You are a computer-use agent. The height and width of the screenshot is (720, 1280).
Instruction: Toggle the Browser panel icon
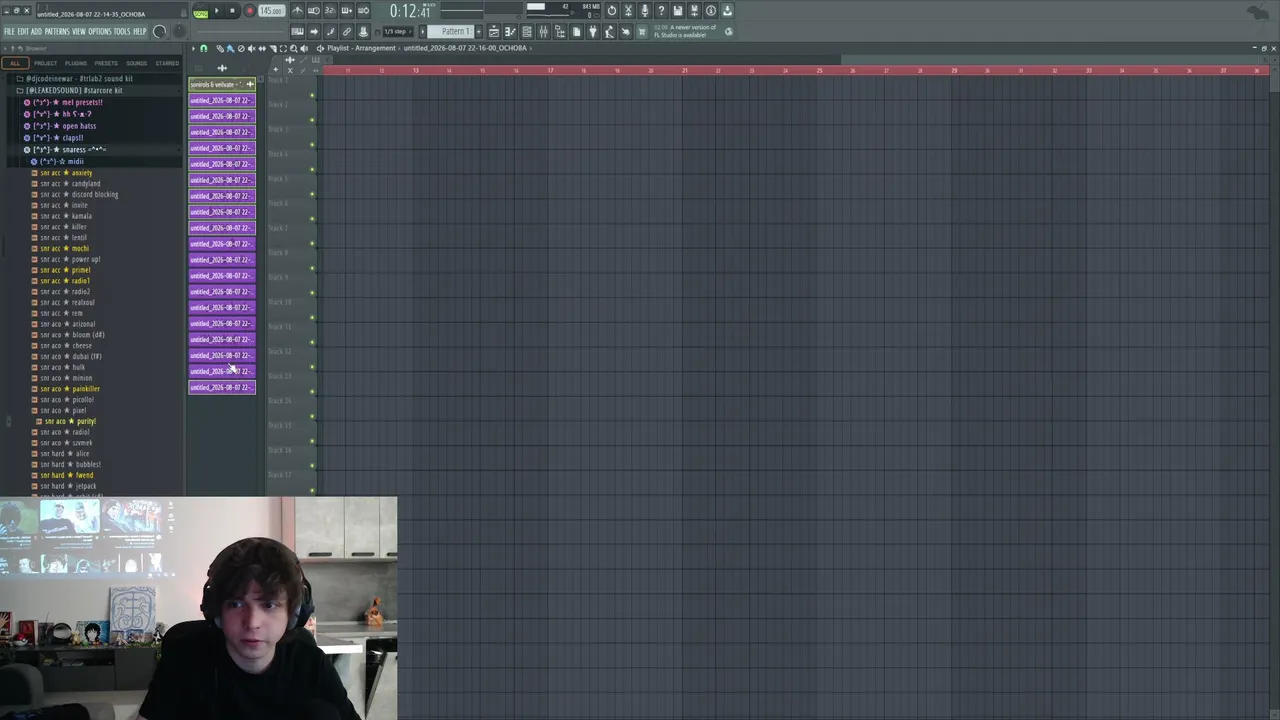[560, 32]
